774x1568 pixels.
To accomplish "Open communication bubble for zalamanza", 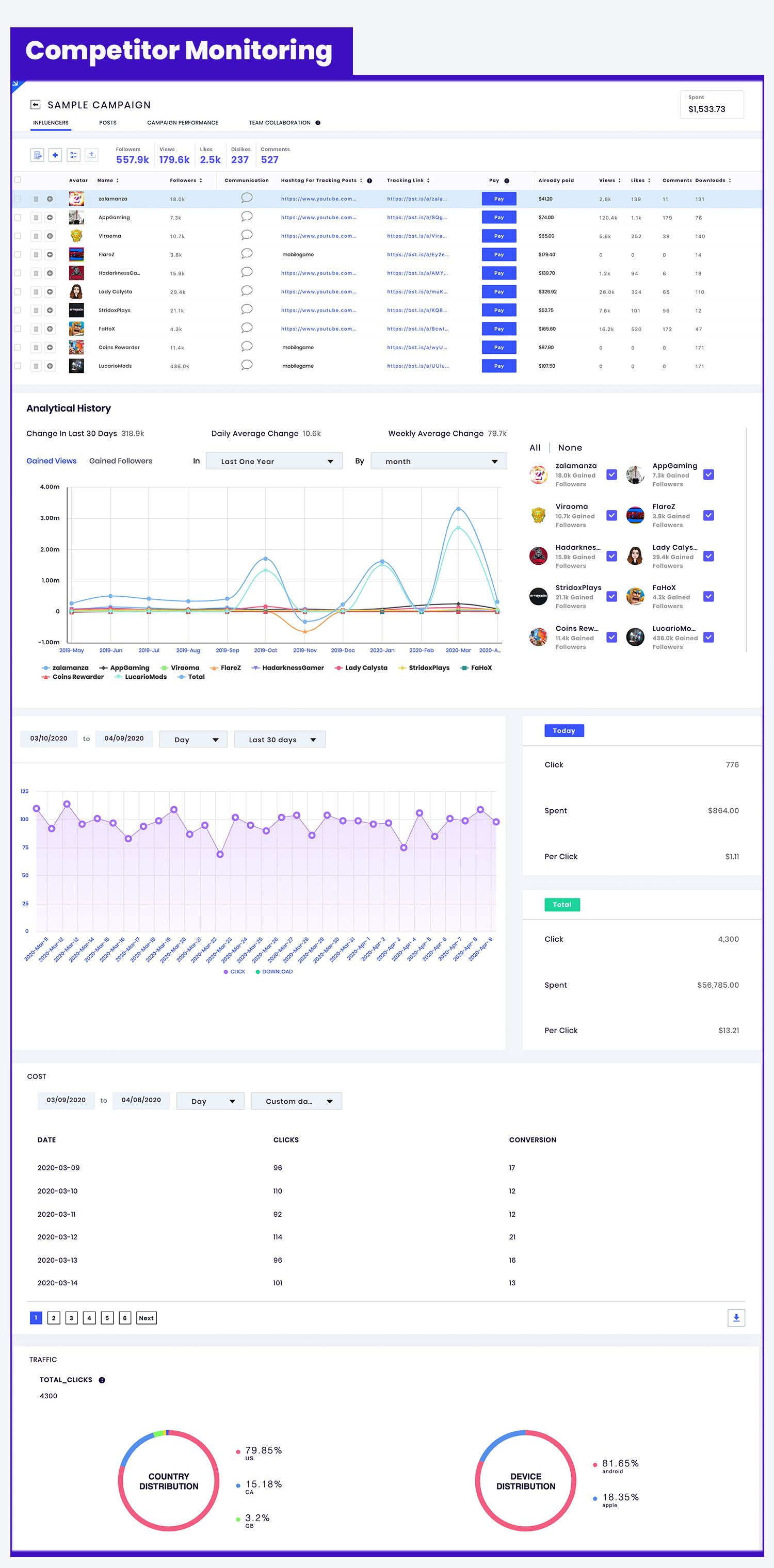I will click(x=247, y=198).
